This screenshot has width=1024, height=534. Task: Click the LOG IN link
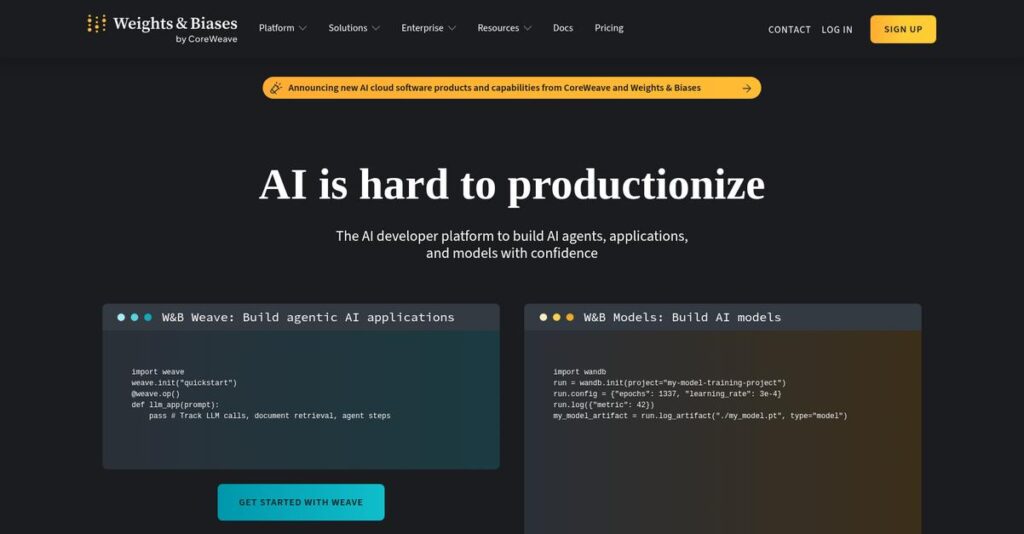coord(837,29)
